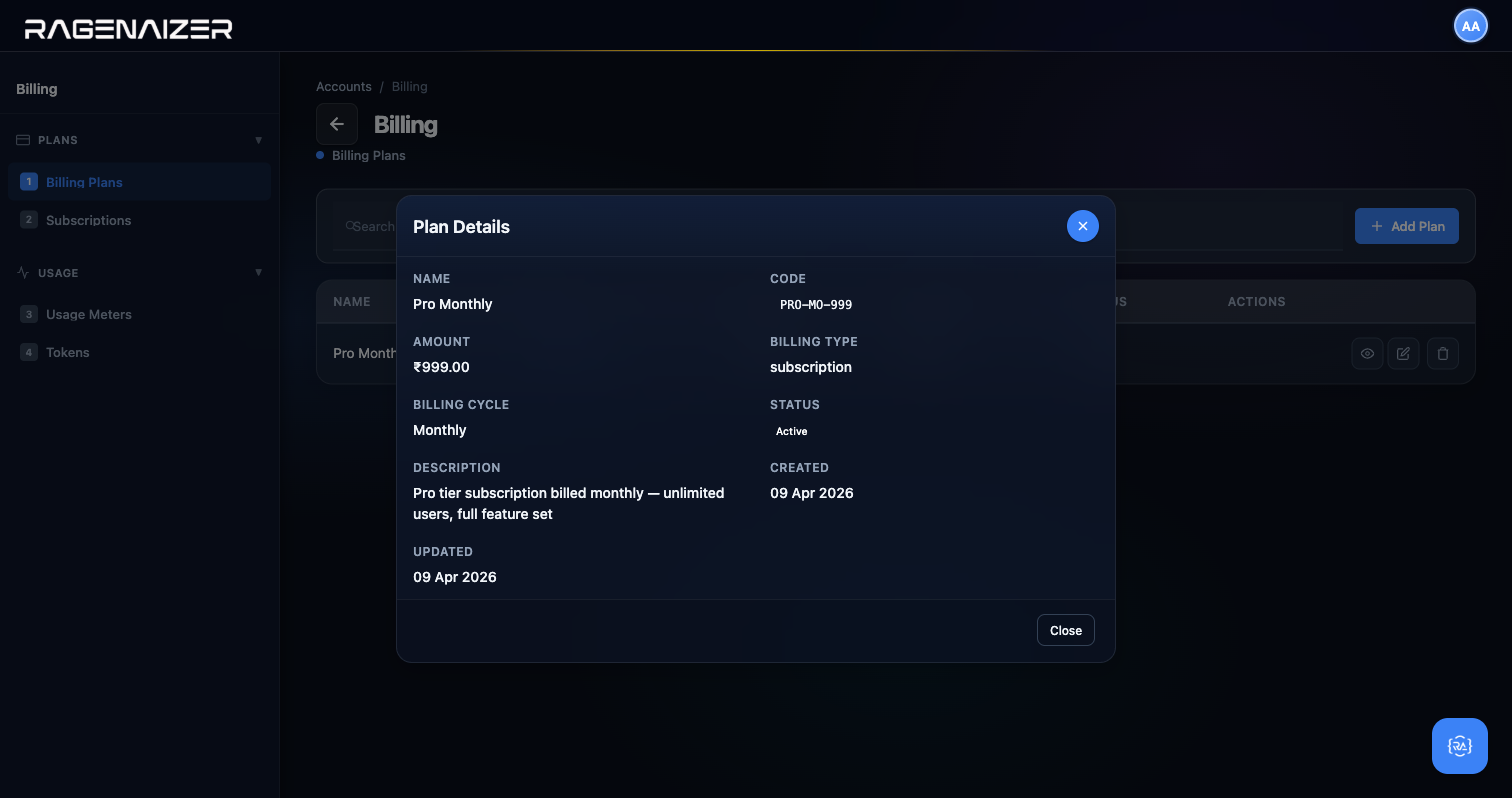Click the Add Plan button
The image size is (1512, 798).
click(1407, 226)
